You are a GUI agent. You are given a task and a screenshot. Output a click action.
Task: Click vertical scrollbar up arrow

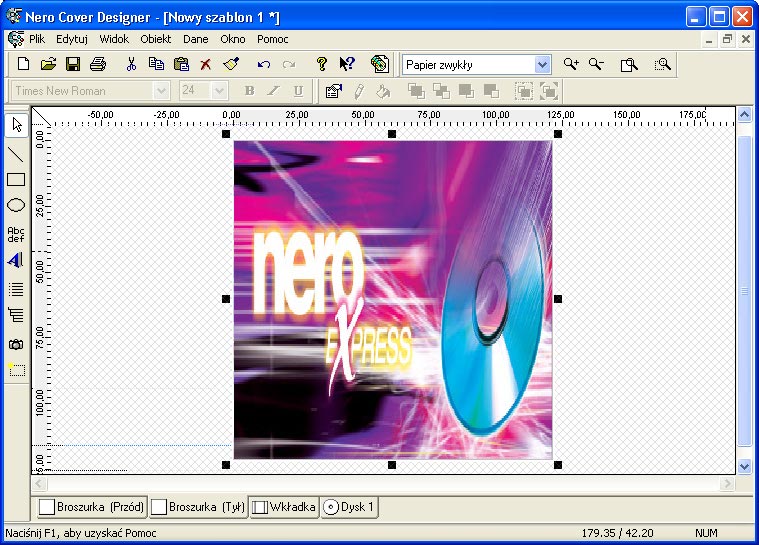coord(744,115)
